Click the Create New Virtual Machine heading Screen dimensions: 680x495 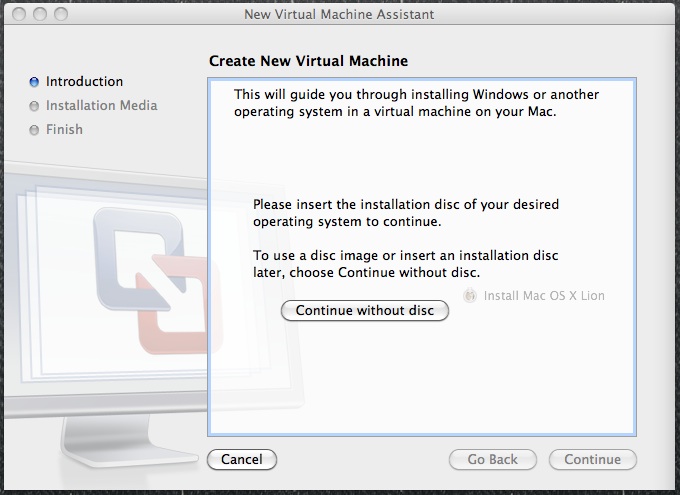[x=308, y=61]
